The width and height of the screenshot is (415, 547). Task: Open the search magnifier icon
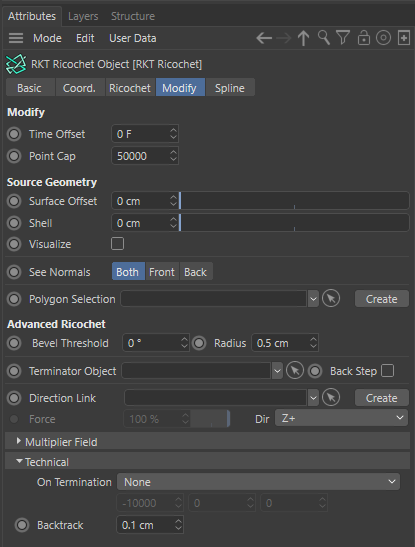coord(324,38)
